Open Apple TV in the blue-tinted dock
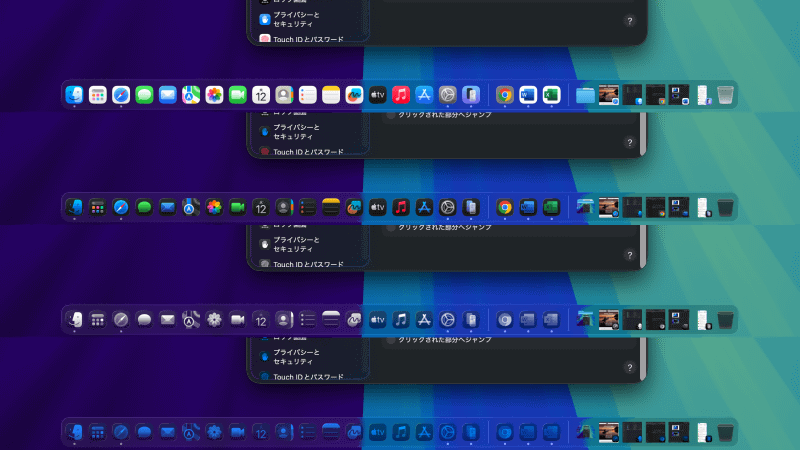 (x=378, y=432)
